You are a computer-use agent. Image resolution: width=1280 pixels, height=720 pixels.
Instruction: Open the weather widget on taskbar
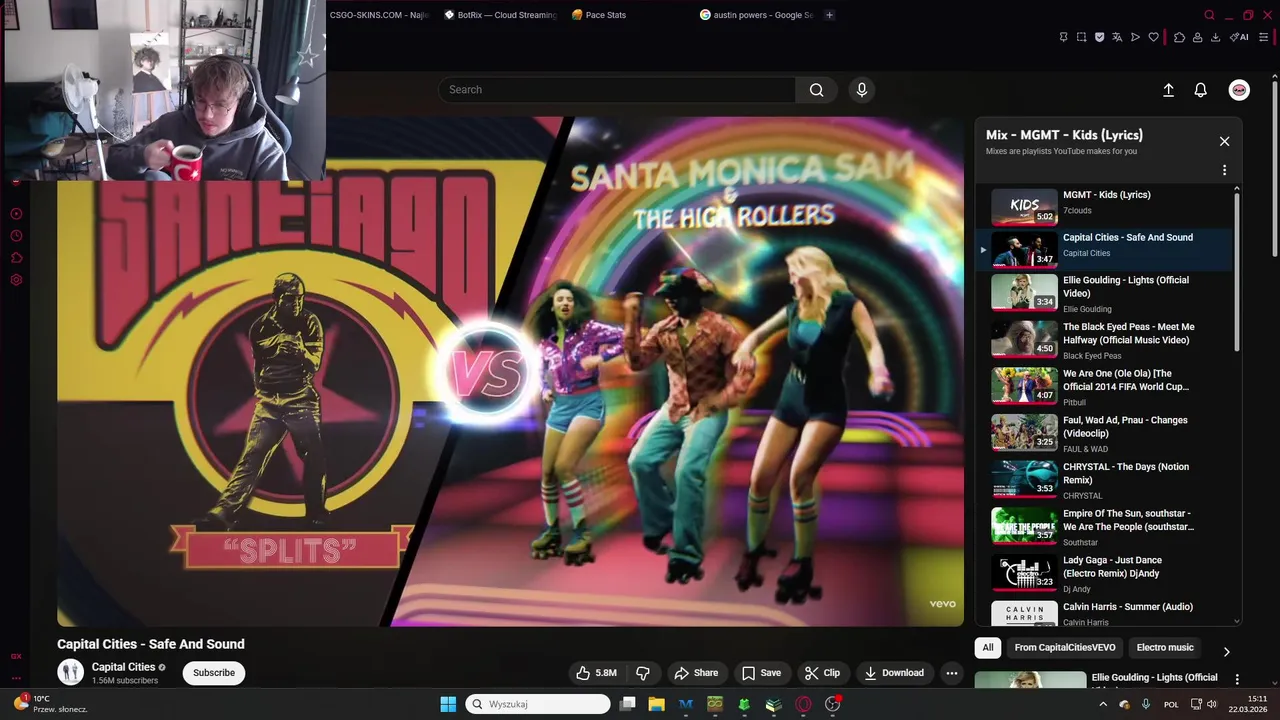pyautogui.click(x=50, y=704)
